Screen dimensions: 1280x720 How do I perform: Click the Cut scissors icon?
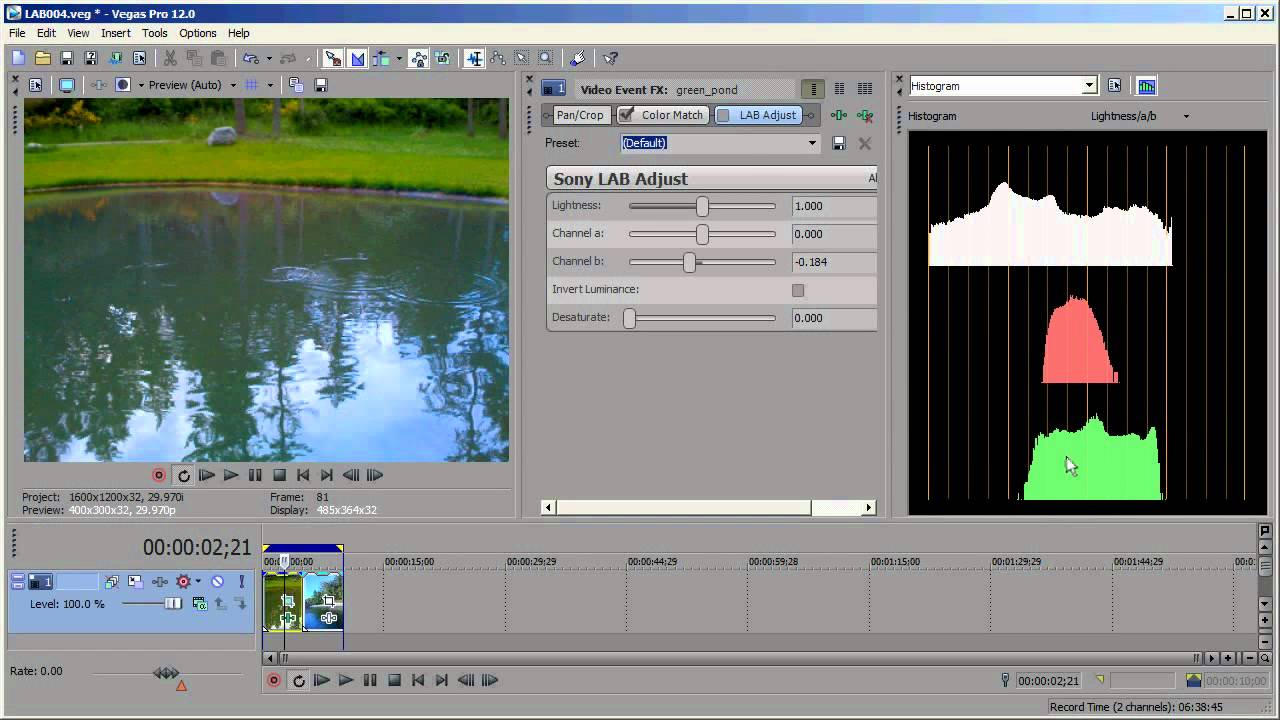tap(170, 59)
